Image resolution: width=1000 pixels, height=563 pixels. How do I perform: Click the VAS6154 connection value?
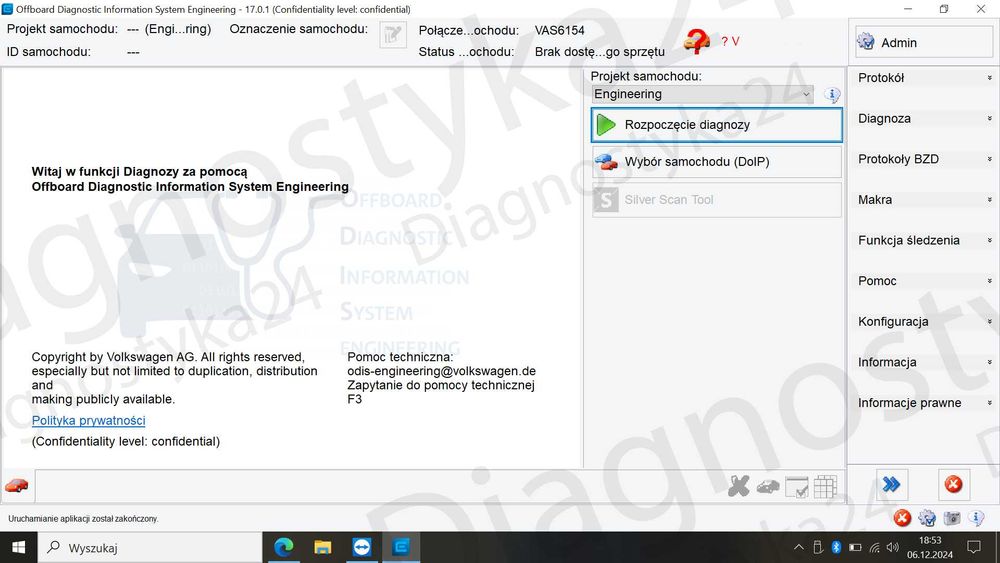pos(559,30)
